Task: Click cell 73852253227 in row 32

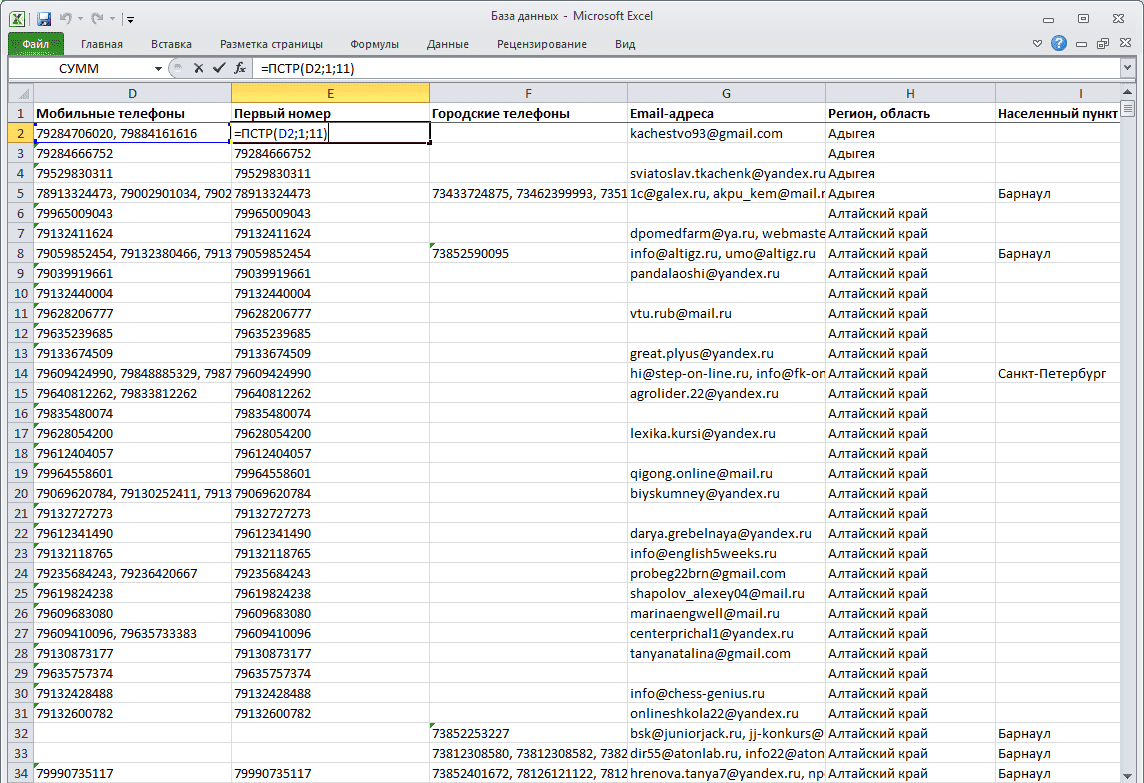Action: coord(528,733)
